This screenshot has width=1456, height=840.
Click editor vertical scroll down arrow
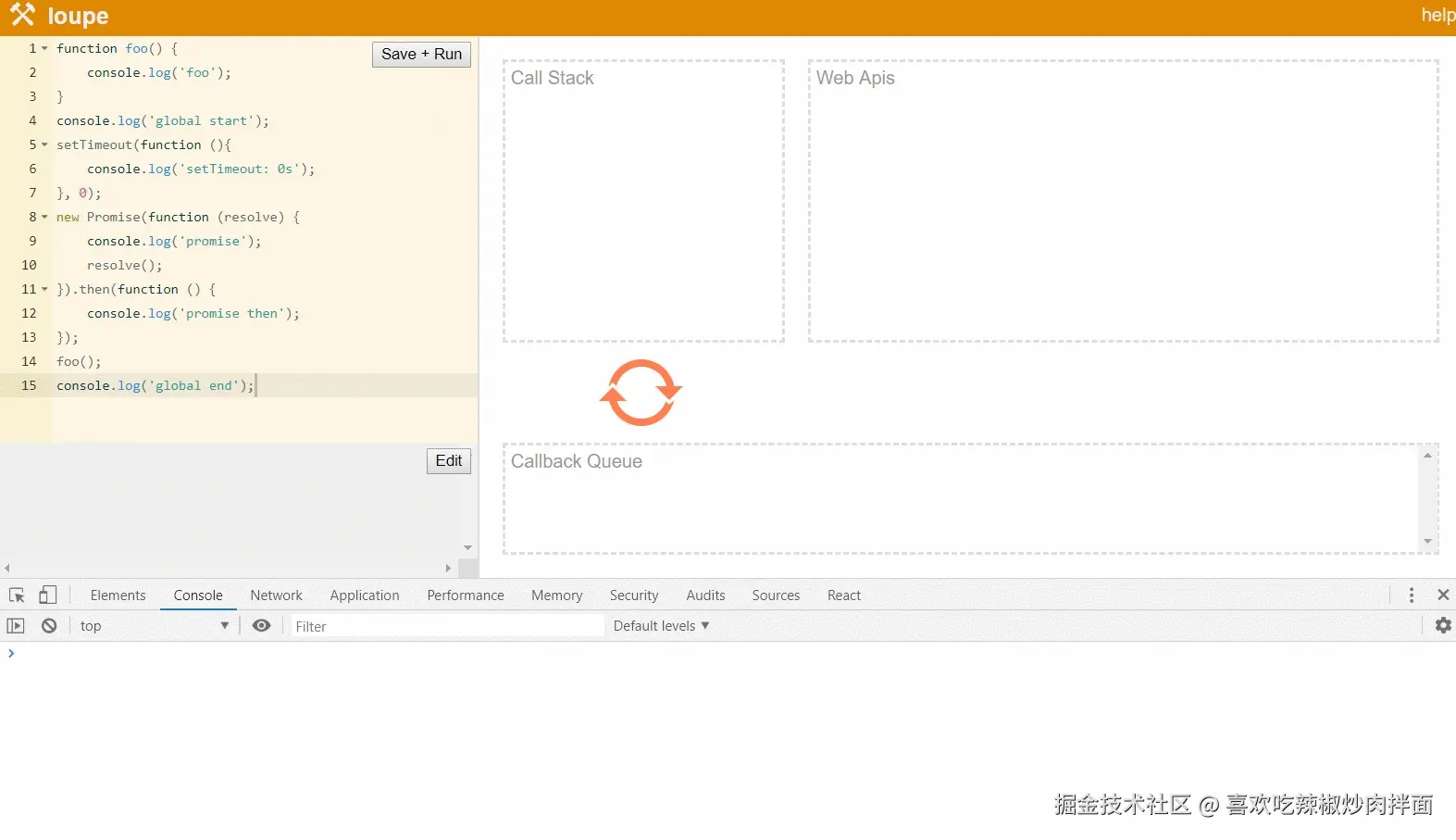click(467, 547)
